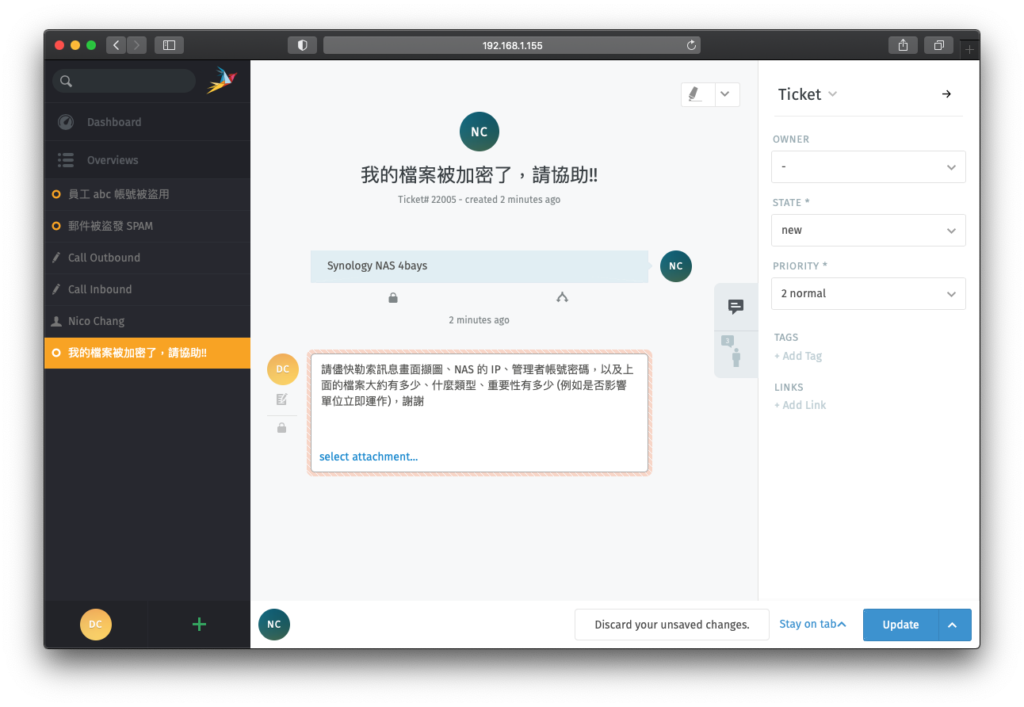The image size is (1024, 707).
Task: Switch to Call Inbound tab
Action: point(147,289)
